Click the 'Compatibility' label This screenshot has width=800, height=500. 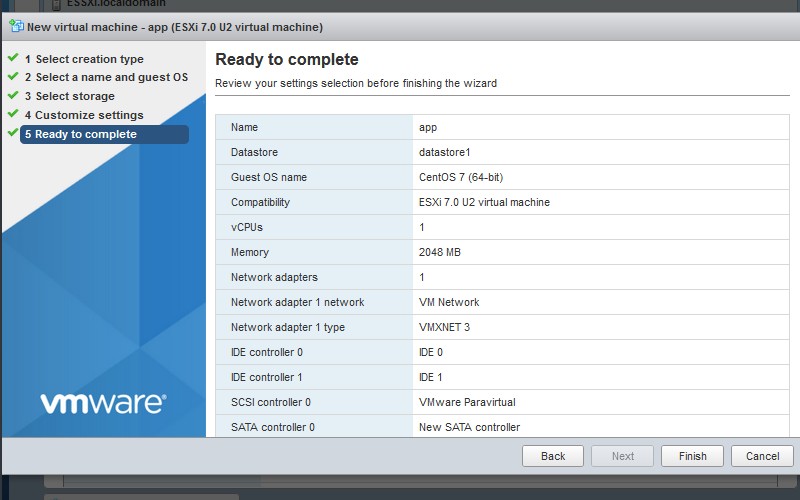pos(260,202)
